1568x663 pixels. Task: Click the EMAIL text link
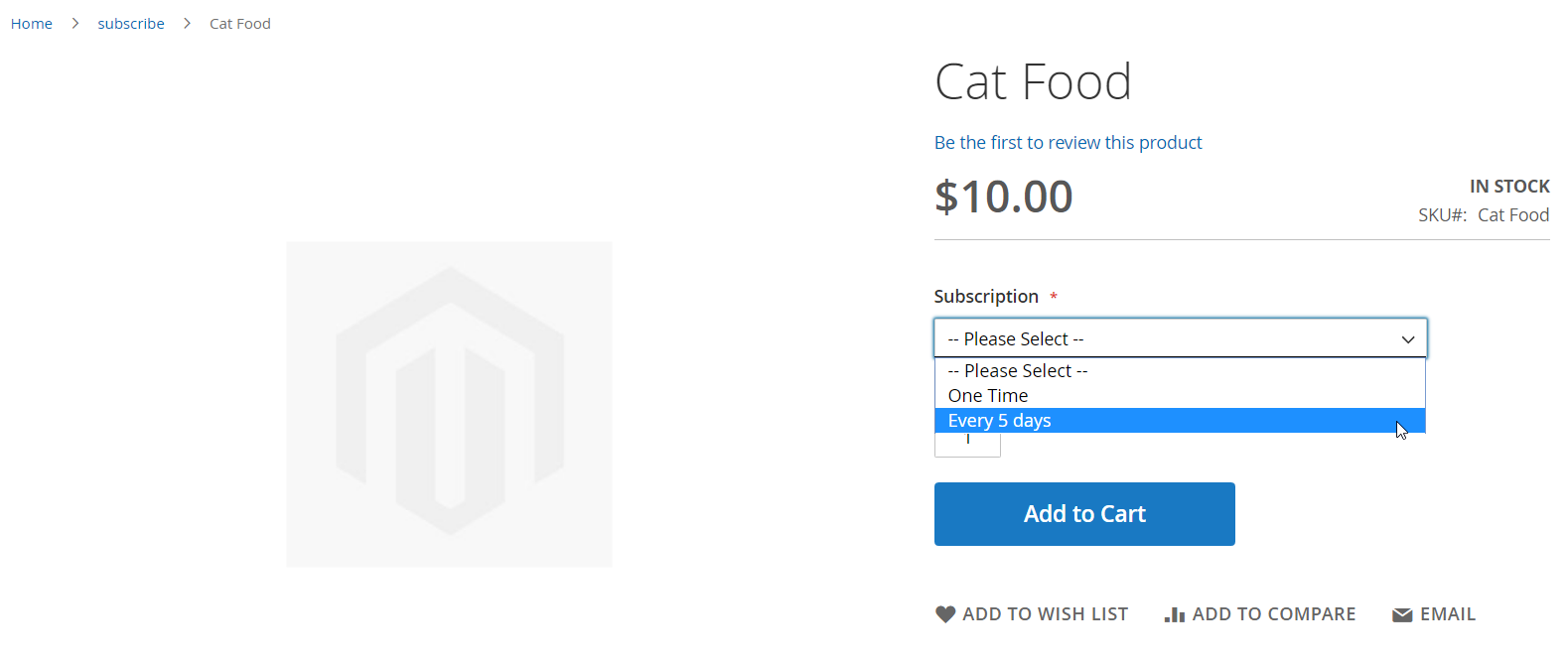[1448, 614]
